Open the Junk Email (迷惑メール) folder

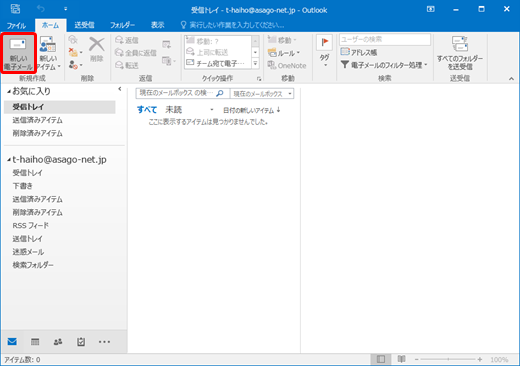(x=28, y=252)
